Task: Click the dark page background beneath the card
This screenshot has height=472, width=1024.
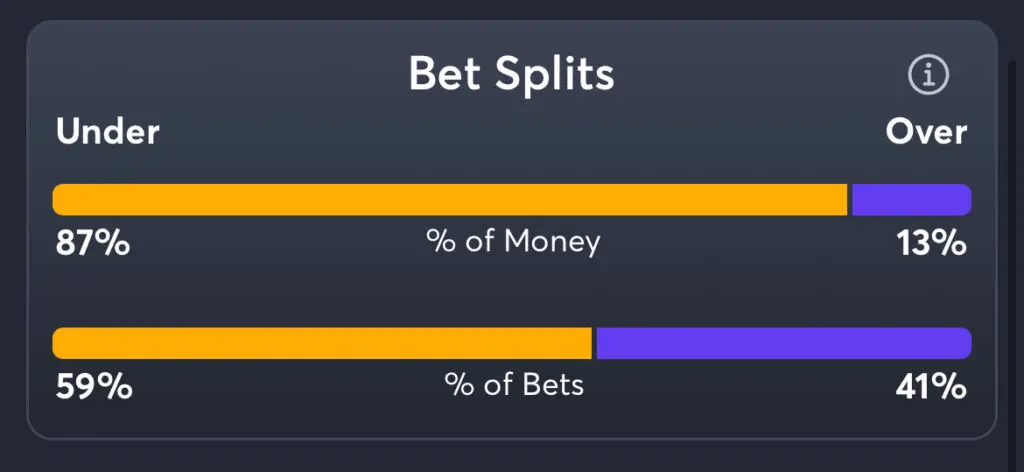Action: pos(512,458)
